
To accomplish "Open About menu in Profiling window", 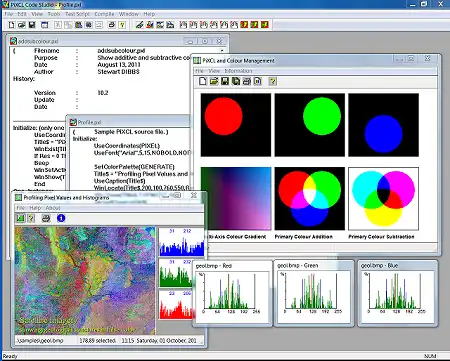I will [x=53, y=208].
